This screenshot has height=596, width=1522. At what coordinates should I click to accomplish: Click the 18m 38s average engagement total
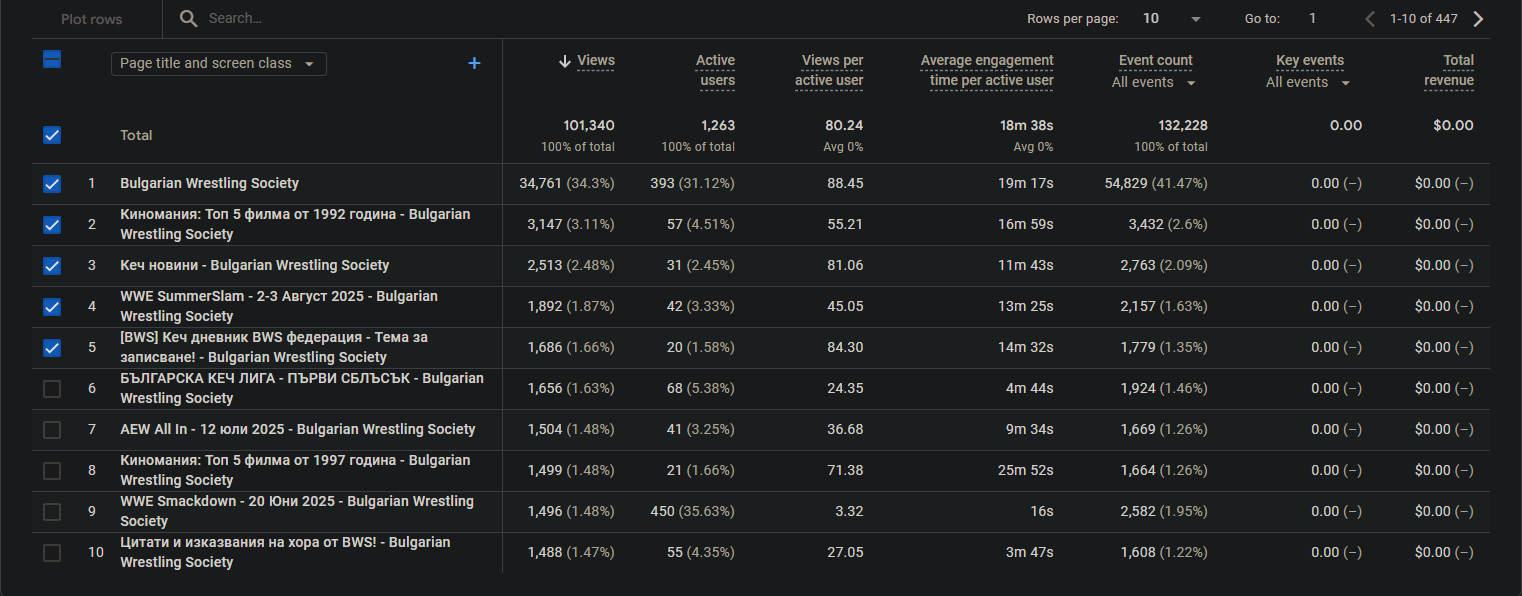pos(1028,126)
